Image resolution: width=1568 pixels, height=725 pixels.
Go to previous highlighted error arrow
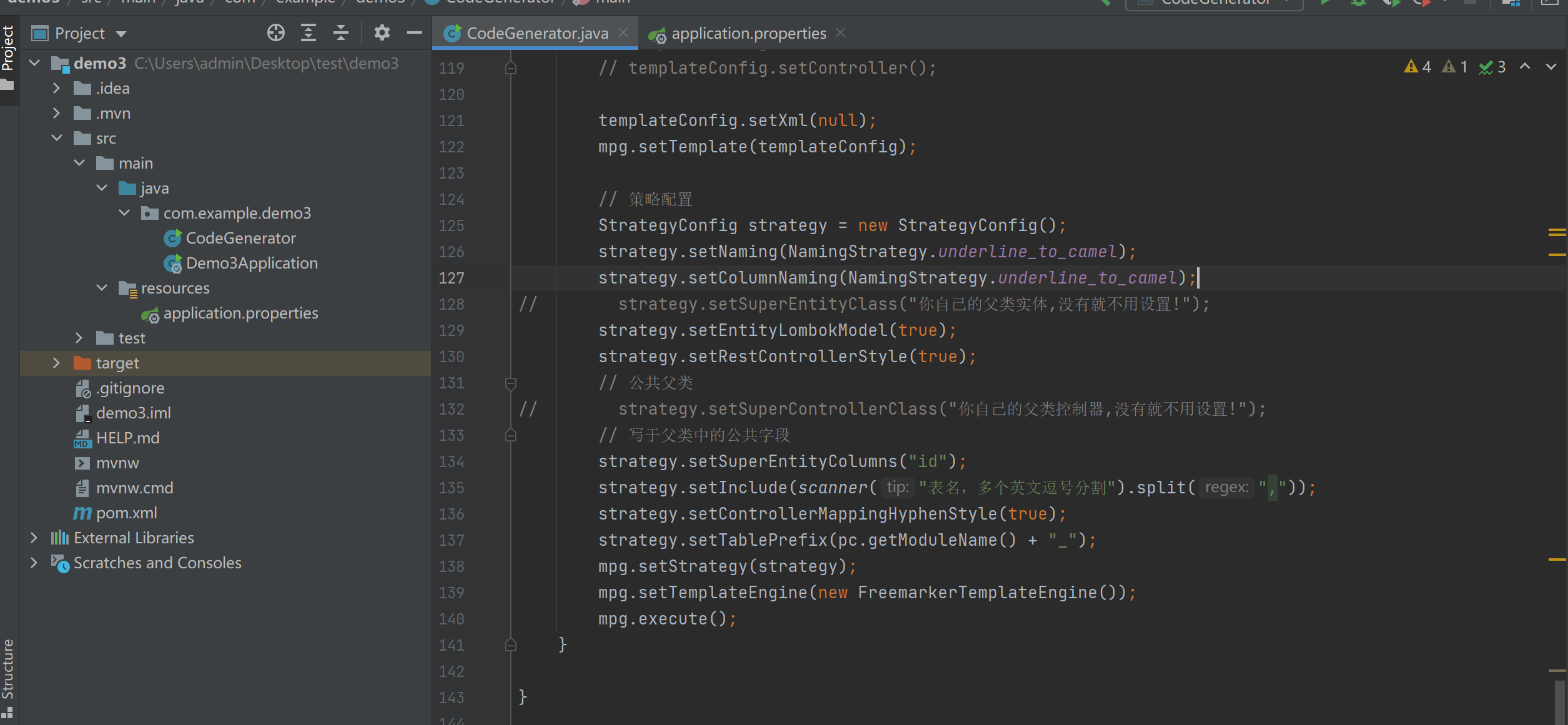pyautogui.click(x=1525, y=66)
